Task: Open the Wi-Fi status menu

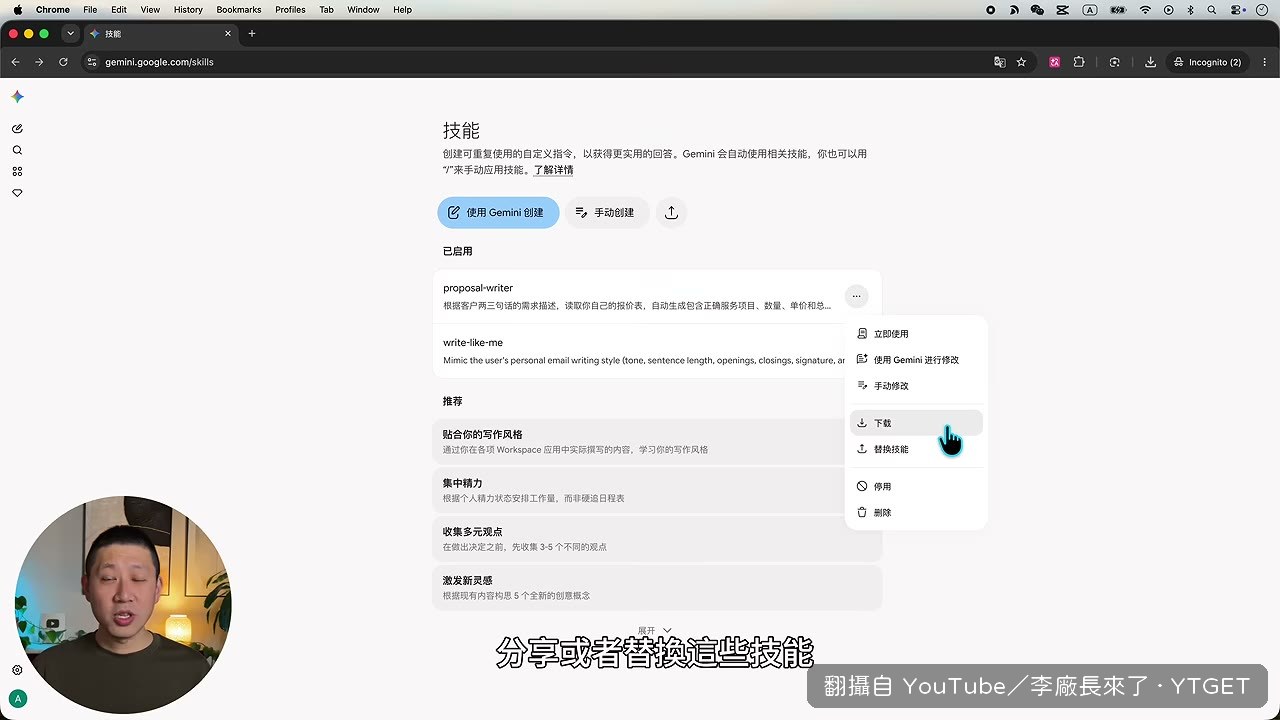Action: [x=1145, y=10]
